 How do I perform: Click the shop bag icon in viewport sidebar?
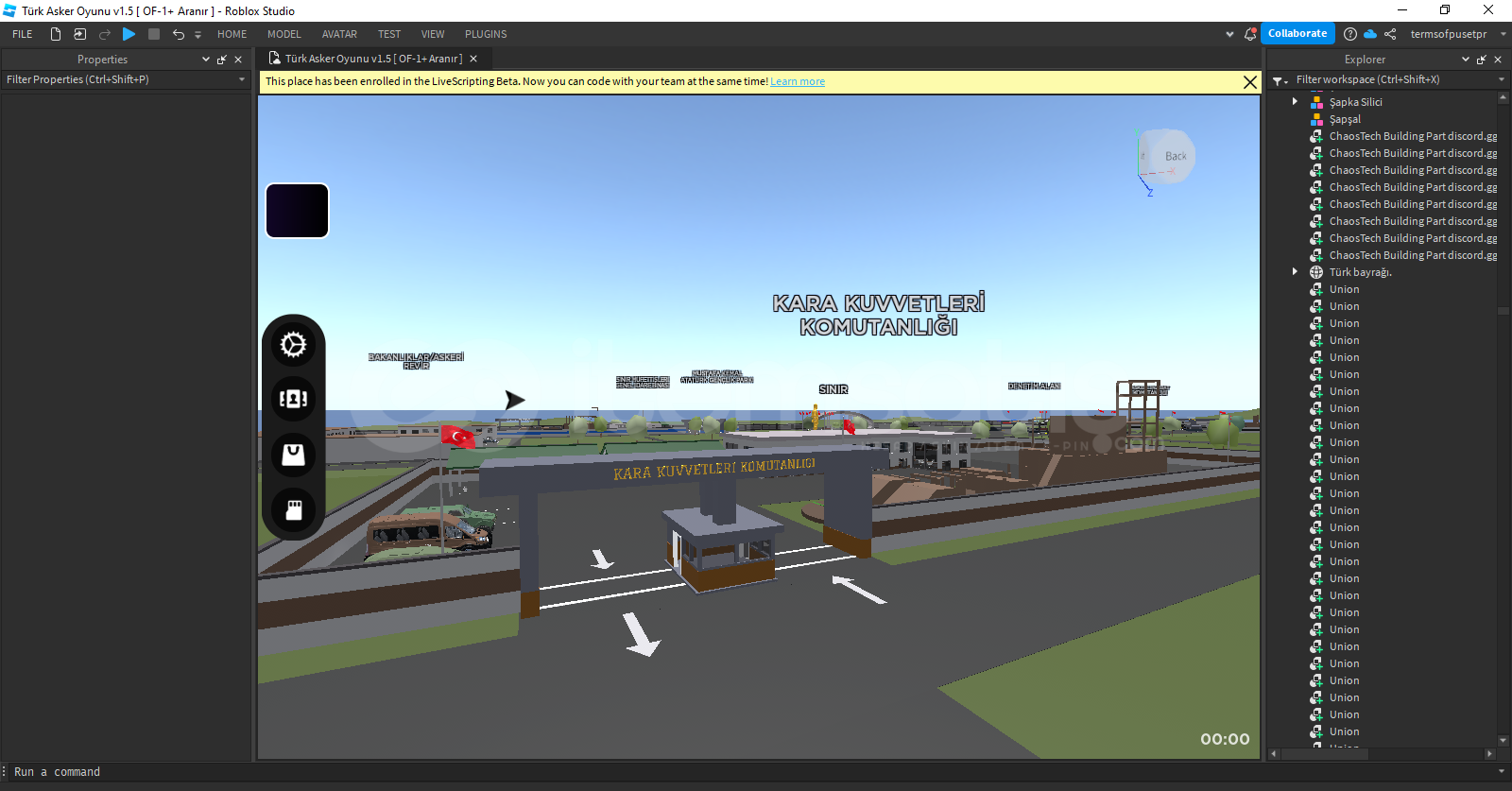tap(294, 455)
